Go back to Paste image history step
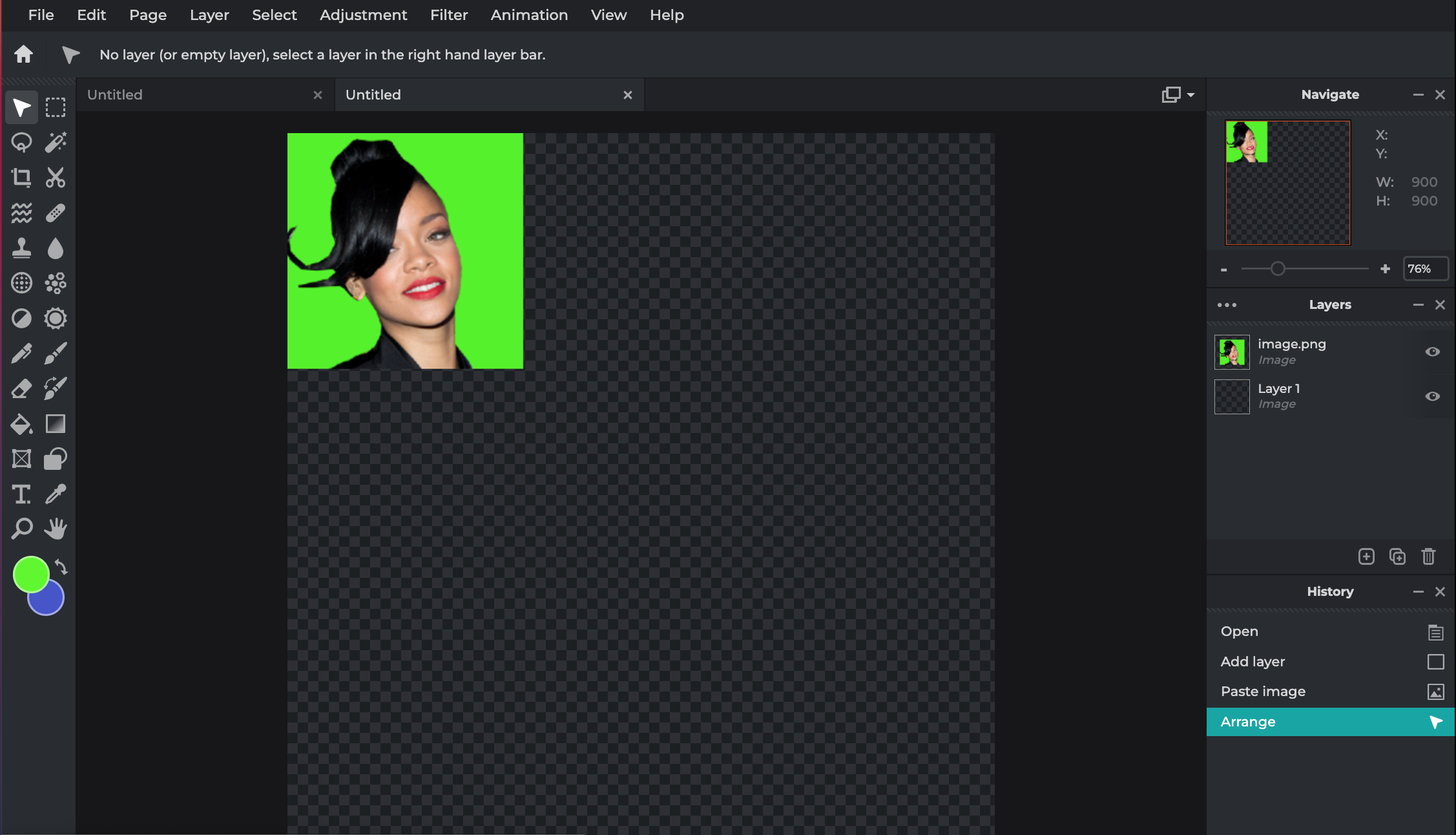The height and width of the screenshot is (835, 1456). tap(1331, 692)
